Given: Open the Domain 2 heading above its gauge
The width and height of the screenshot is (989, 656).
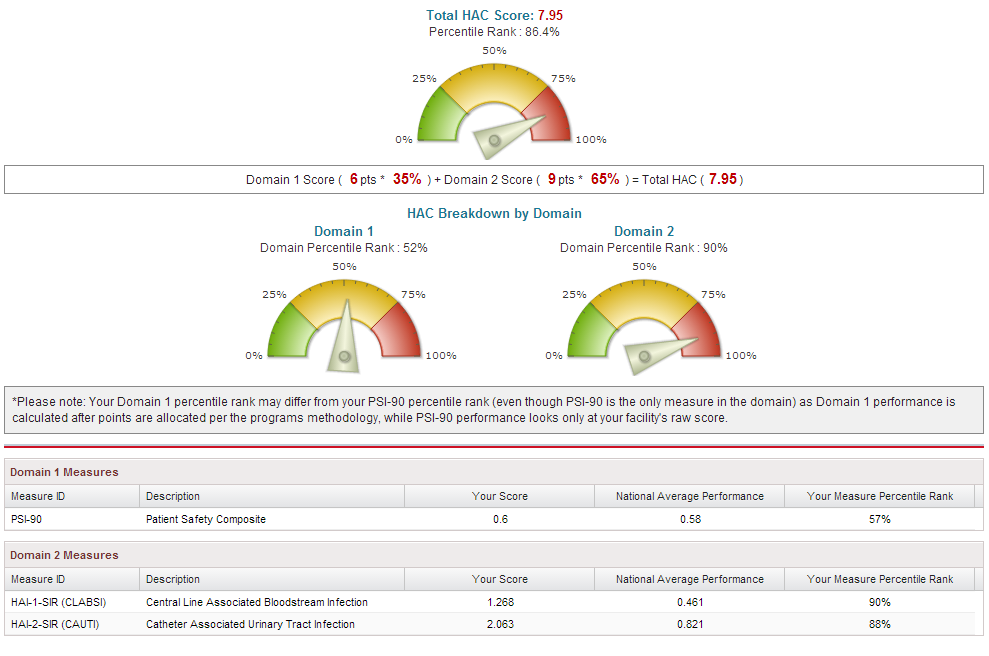Looking at the screenshot, I should (644, 231).
